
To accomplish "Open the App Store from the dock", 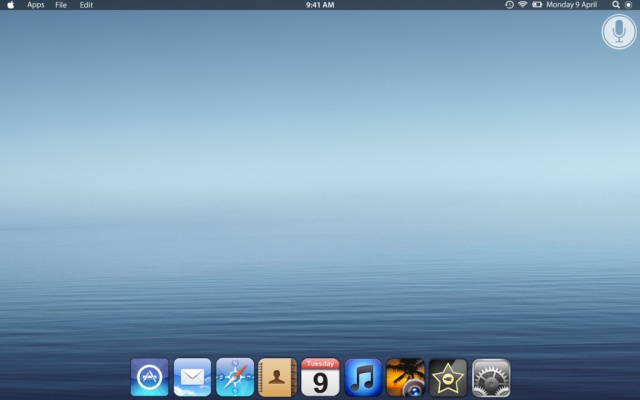I will pyautogui.click(x=149, y=378).
